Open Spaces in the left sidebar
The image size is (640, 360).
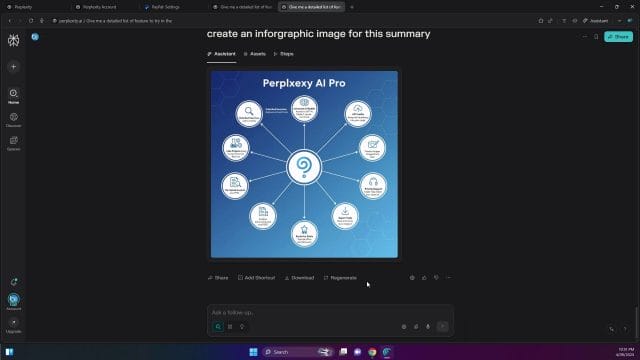pos(13,144)
